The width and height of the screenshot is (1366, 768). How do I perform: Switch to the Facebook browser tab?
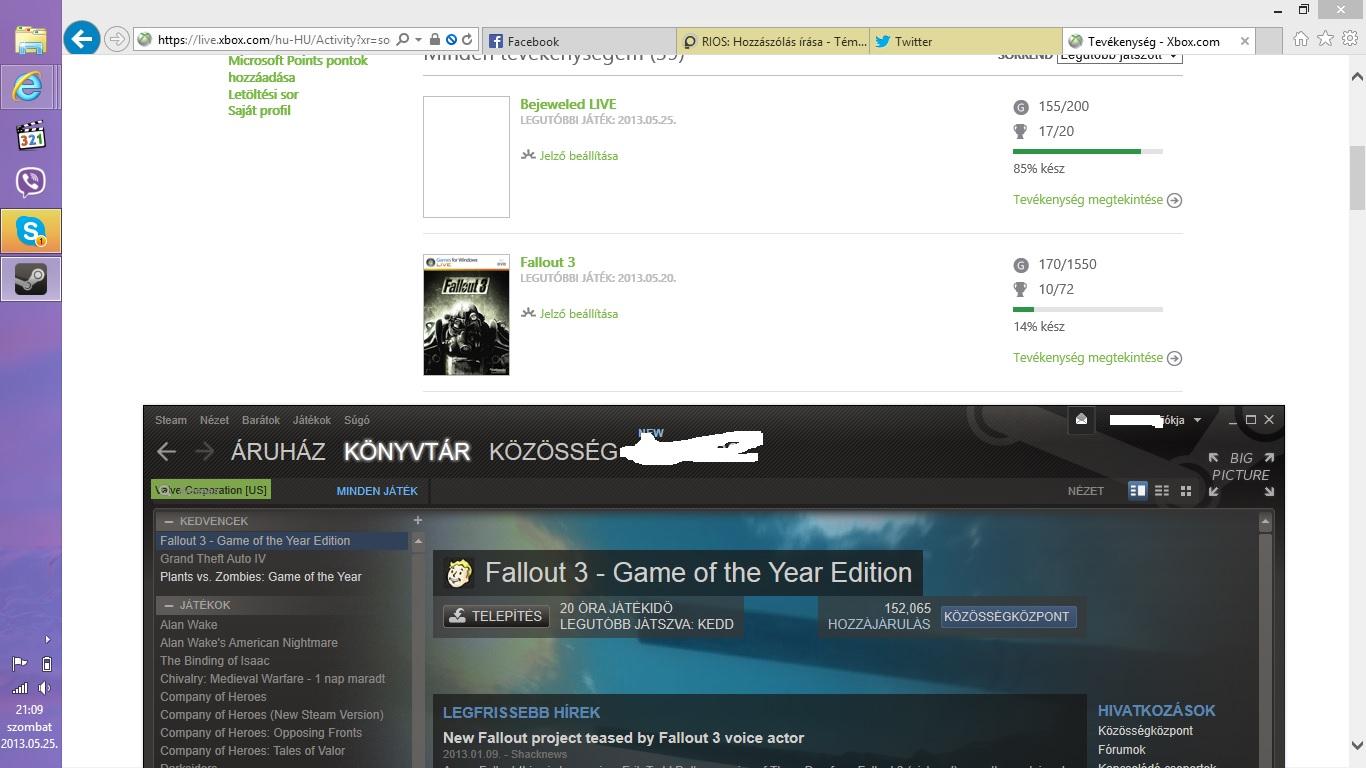pos(580,41)
